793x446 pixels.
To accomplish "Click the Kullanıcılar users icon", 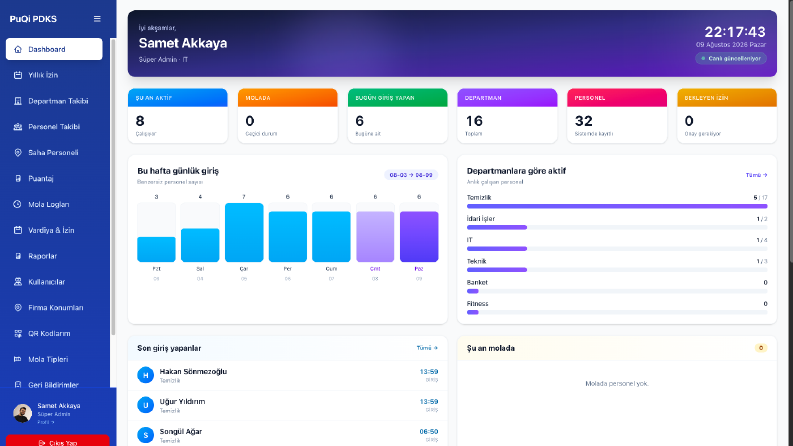I will point(18,282).
